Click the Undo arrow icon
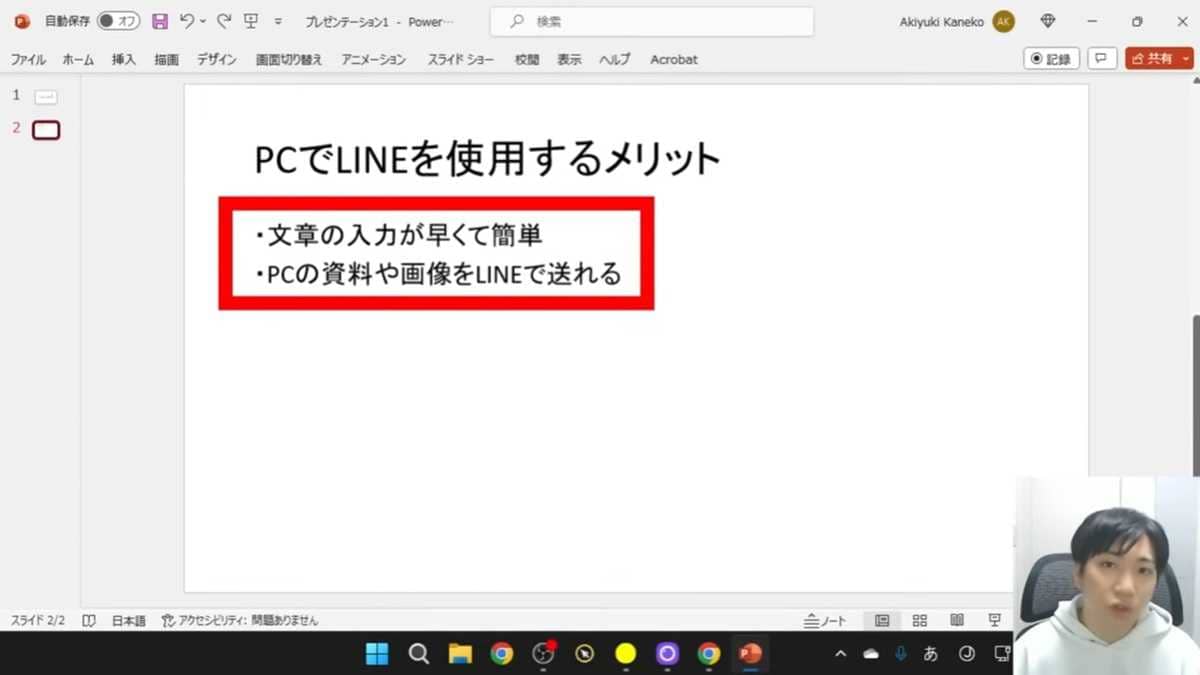 pyautogui.click(x=186, y=21)
